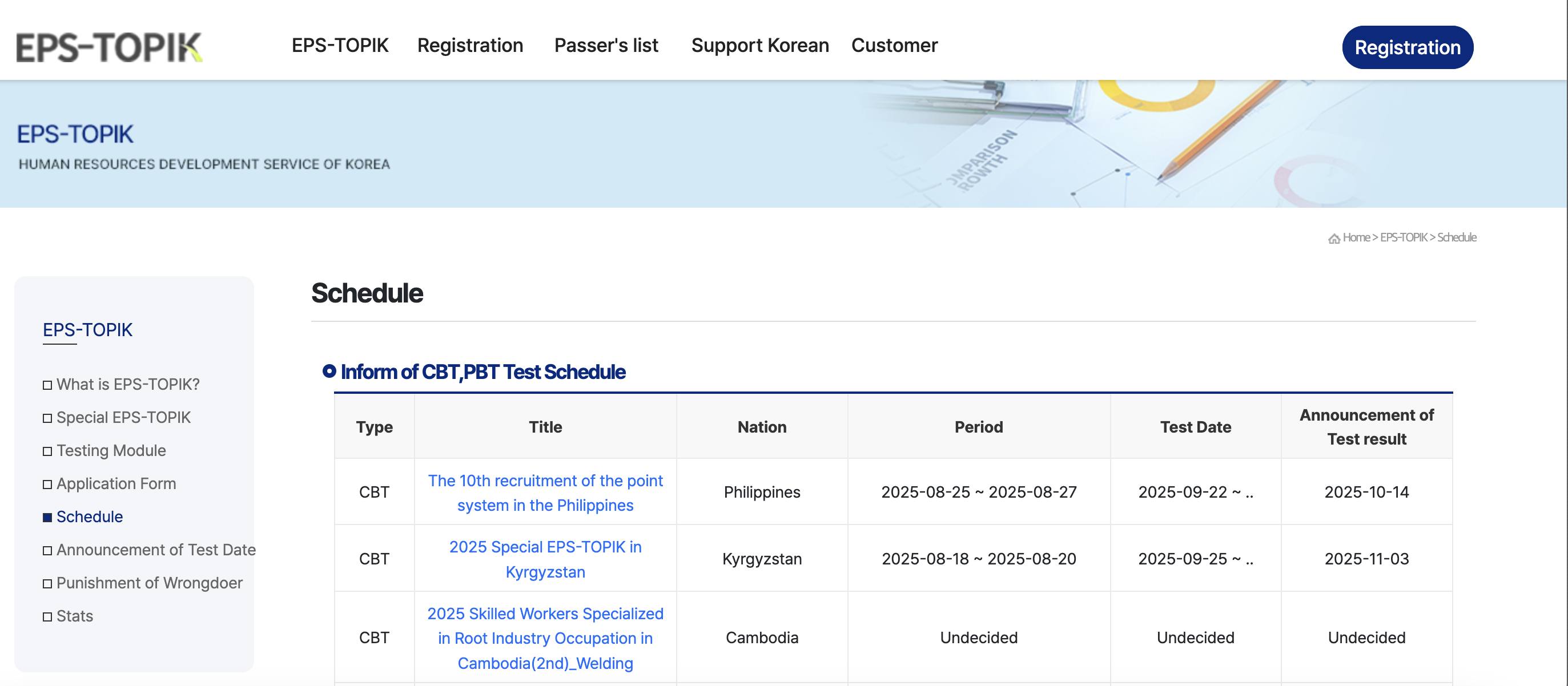The image size is (1568, 686).
Task: Open Announcement of Test Date sidebar item
Action: [156, 550]
